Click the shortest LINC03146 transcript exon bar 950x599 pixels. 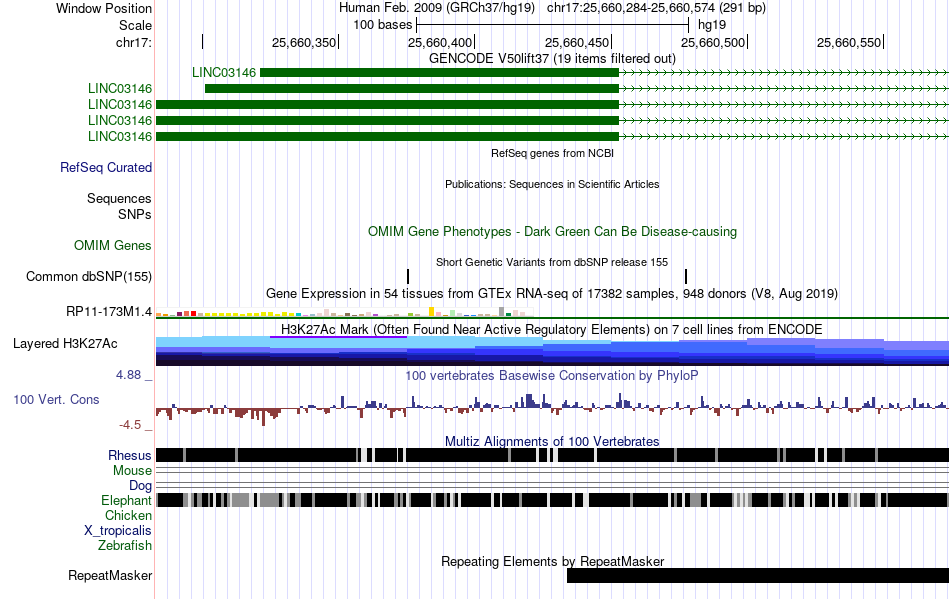coord(439,73)
